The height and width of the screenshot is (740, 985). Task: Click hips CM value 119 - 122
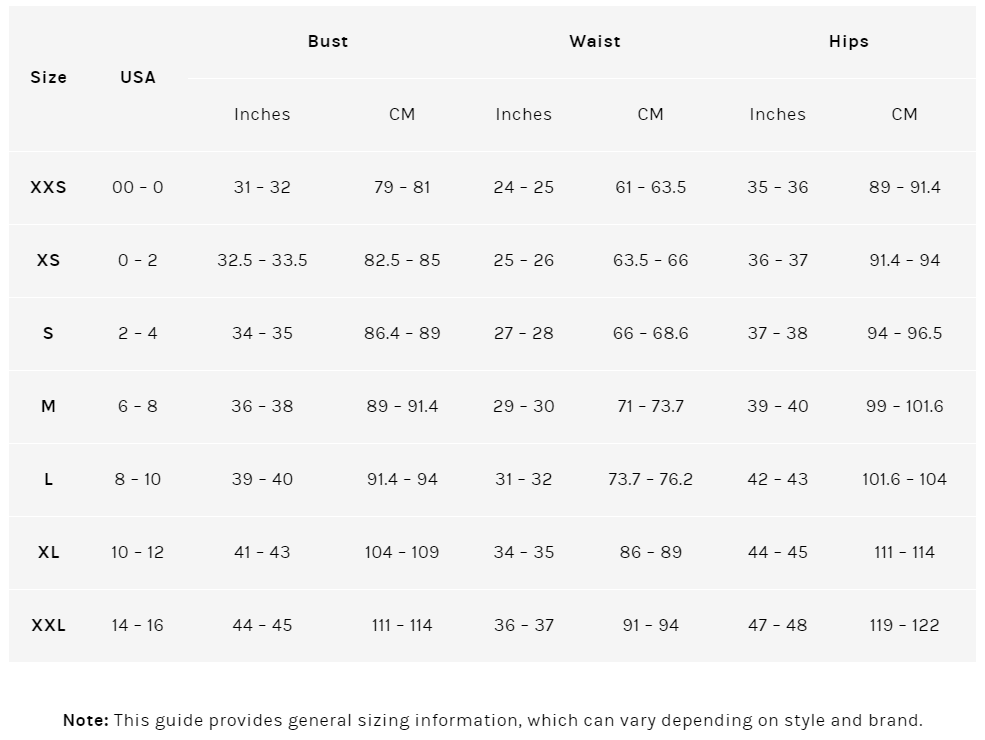pyautogui.click(x=904, y=625)
